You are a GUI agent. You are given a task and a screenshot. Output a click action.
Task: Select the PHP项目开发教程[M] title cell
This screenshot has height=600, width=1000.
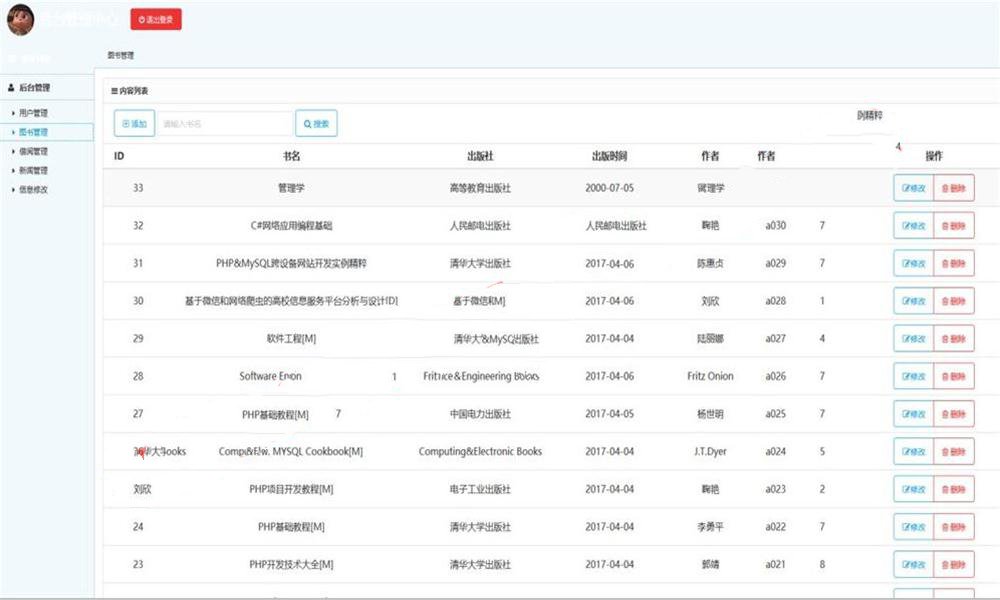(291, 489)
